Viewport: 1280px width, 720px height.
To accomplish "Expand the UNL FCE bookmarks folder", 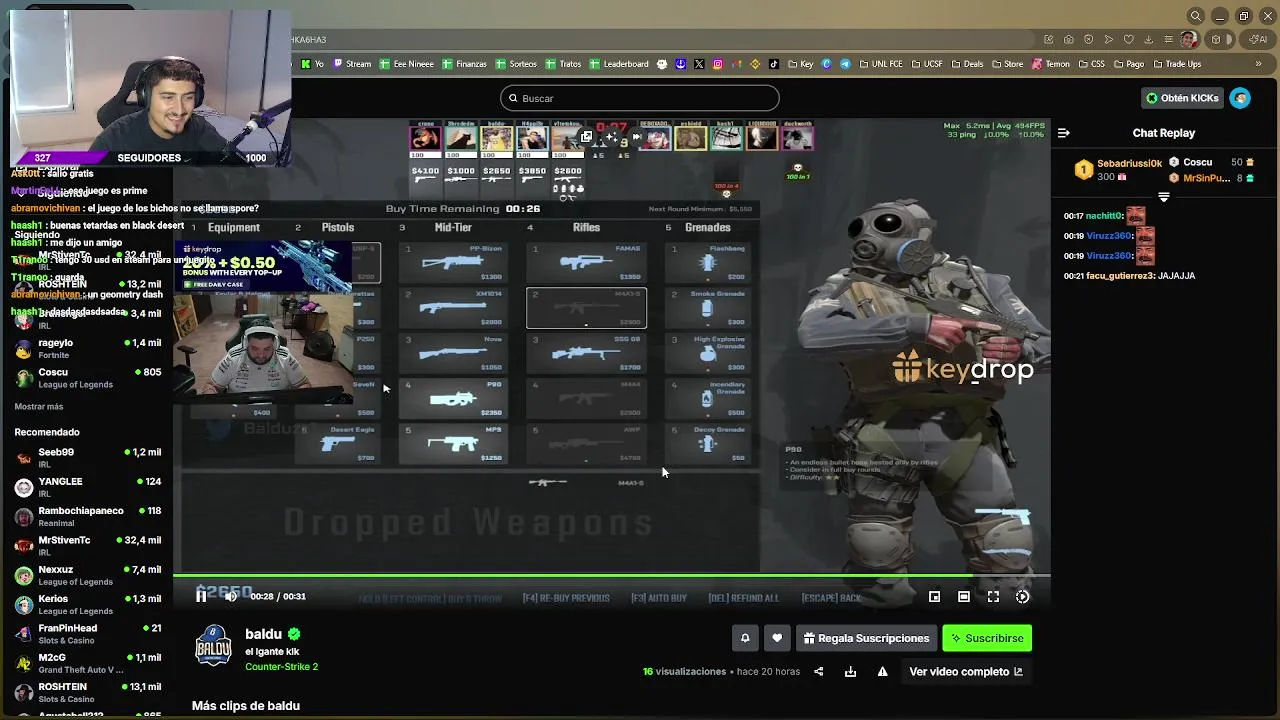I will (879, 64).
